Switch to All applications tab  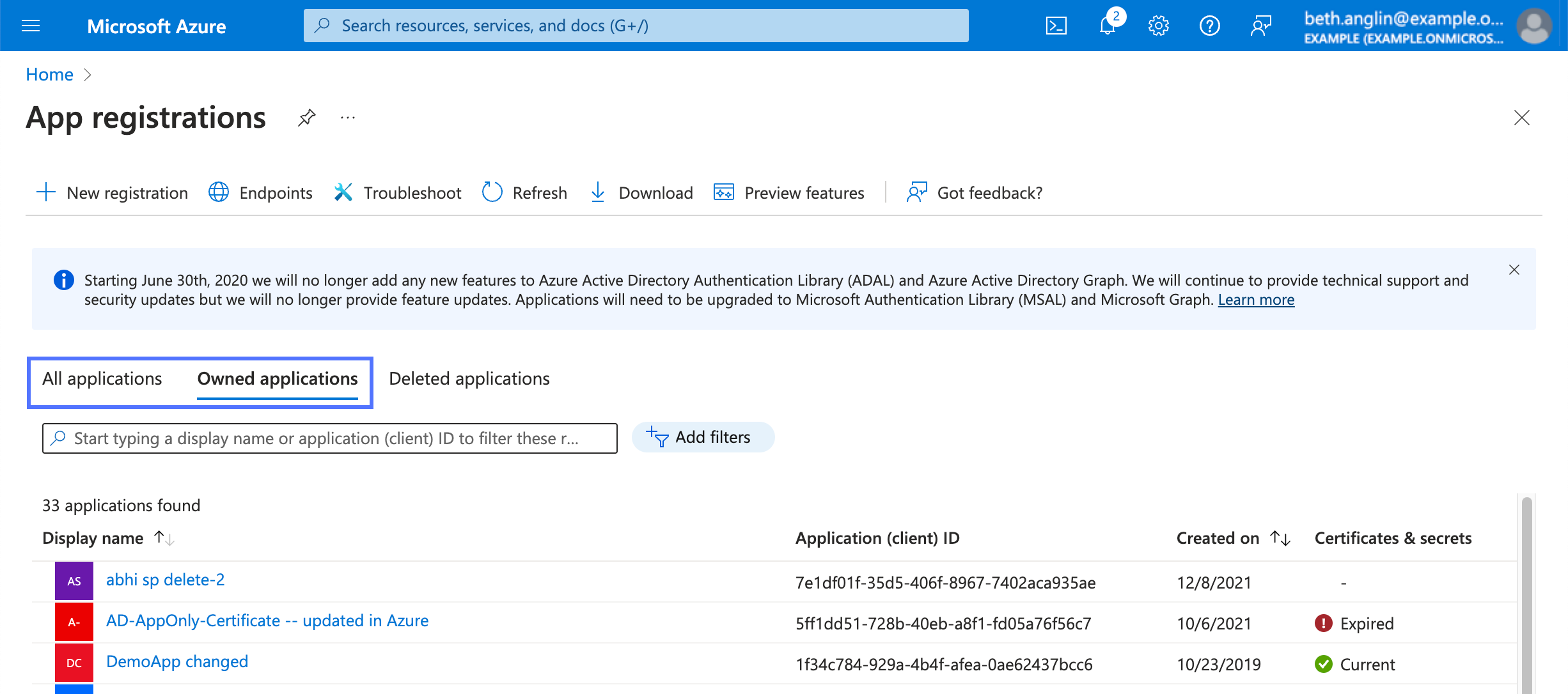pos(102,378)
